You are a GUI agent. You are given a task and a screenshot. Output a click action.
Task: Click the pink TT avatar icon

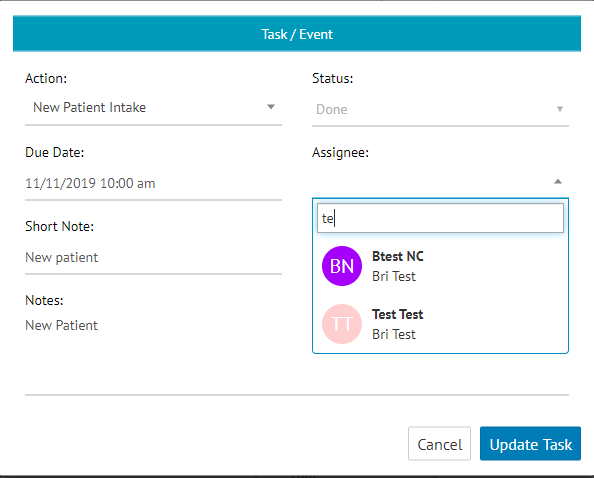pos(342,324)
